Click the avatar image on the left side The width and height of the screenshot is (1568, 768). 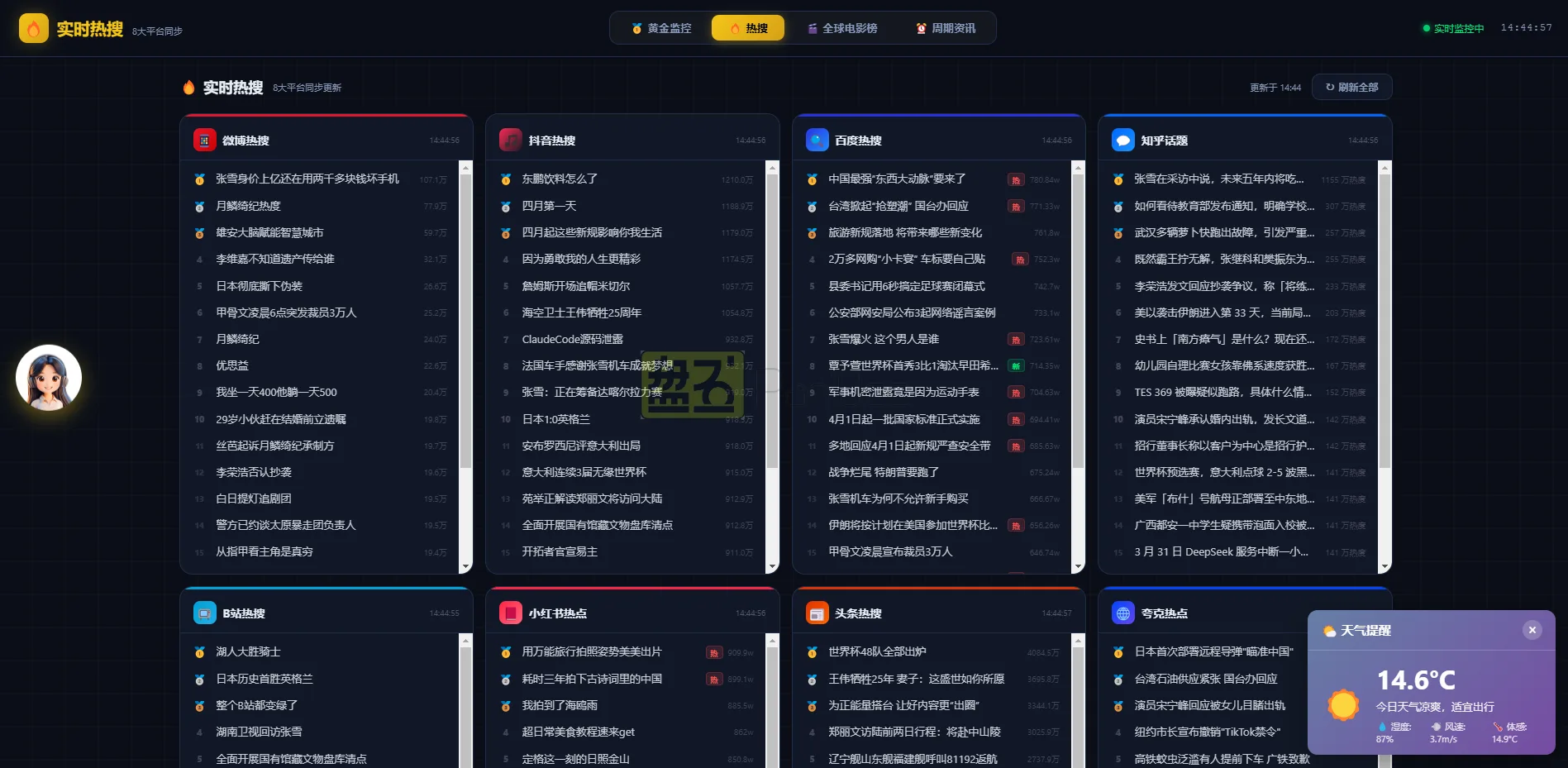pyautogui.click(x=48, y=377)
